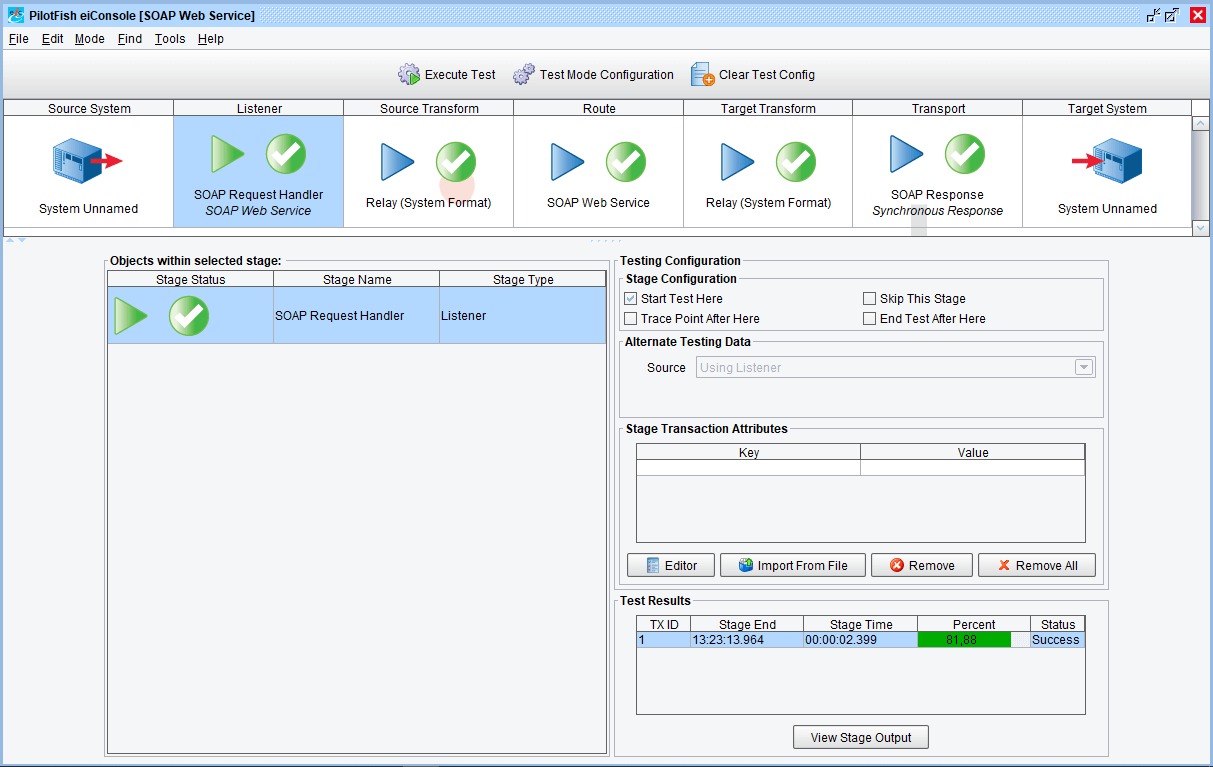
Task: Click the Import From File button
Action: (x=792, y=566)
